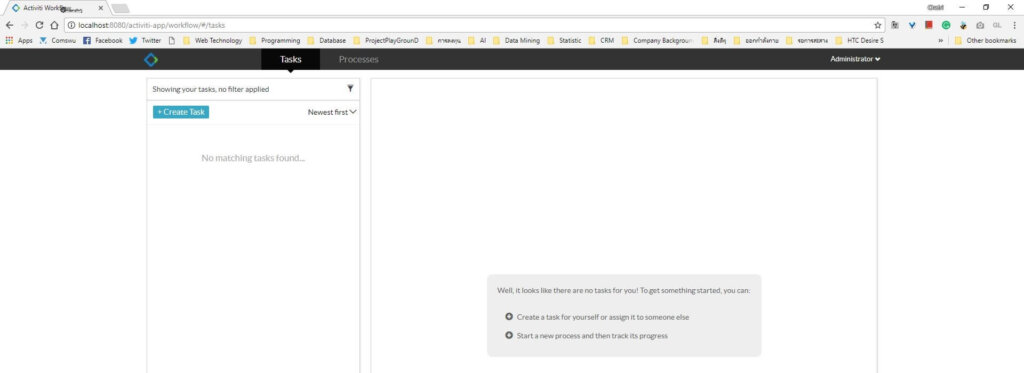The height and width of the screenshot is (373, 1024).
Task: Open Other bookmarks folder
Action: pyautogui.click(x=985, y=41)
